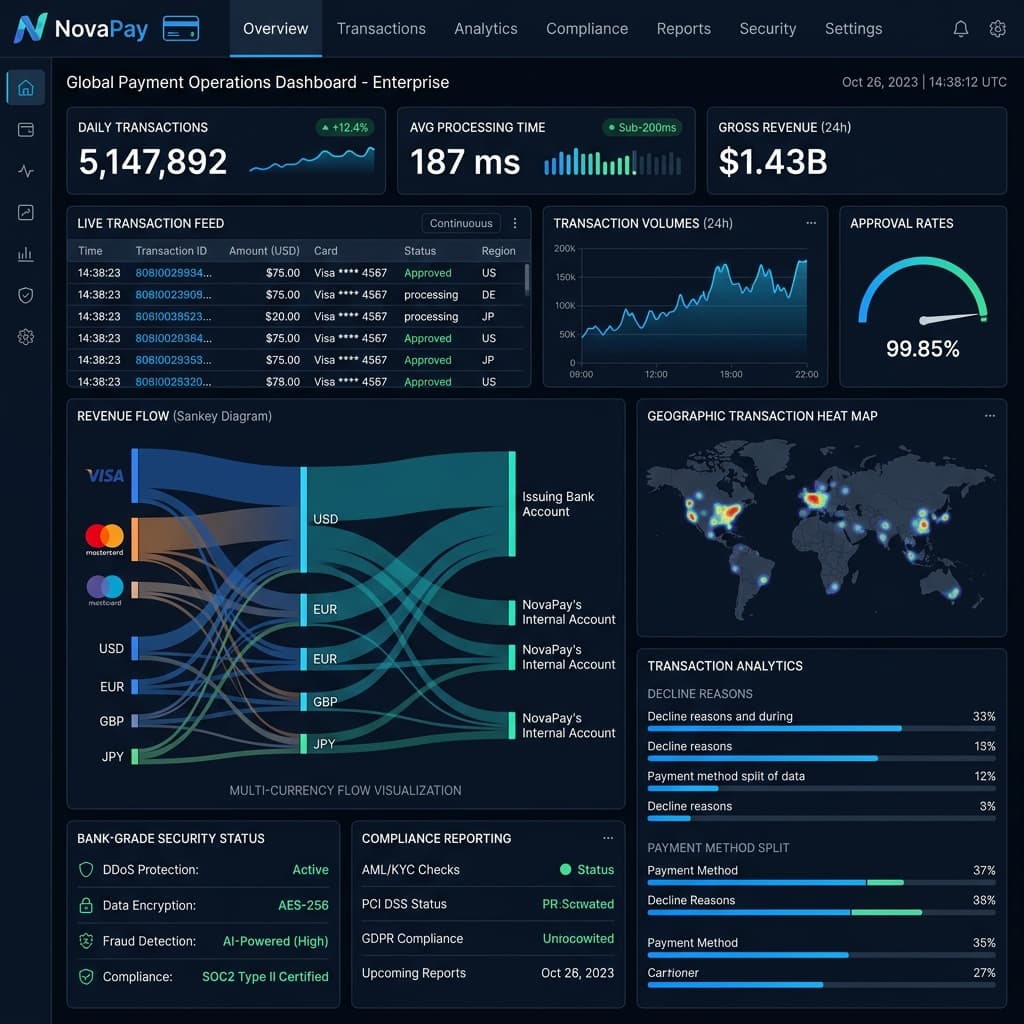The image size is (1024, 1024).
Task: Open transaction ID 80810023909
Action: coord(173,295)
